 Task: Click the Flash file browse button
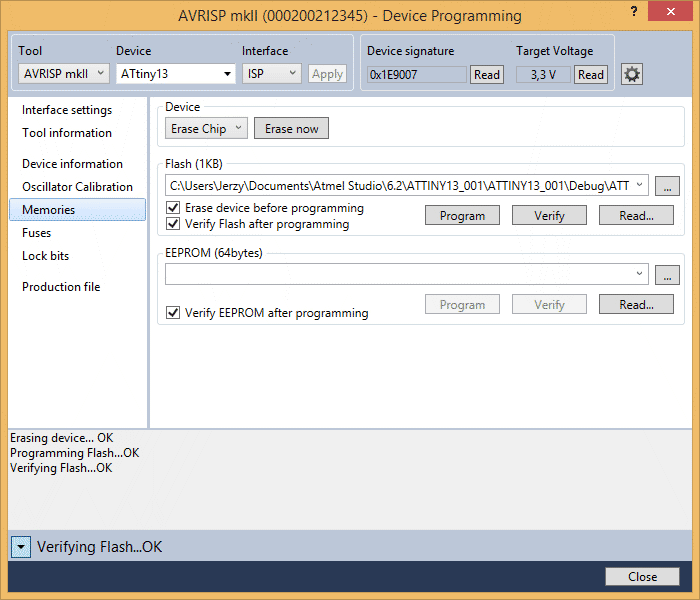coord(667,185)
